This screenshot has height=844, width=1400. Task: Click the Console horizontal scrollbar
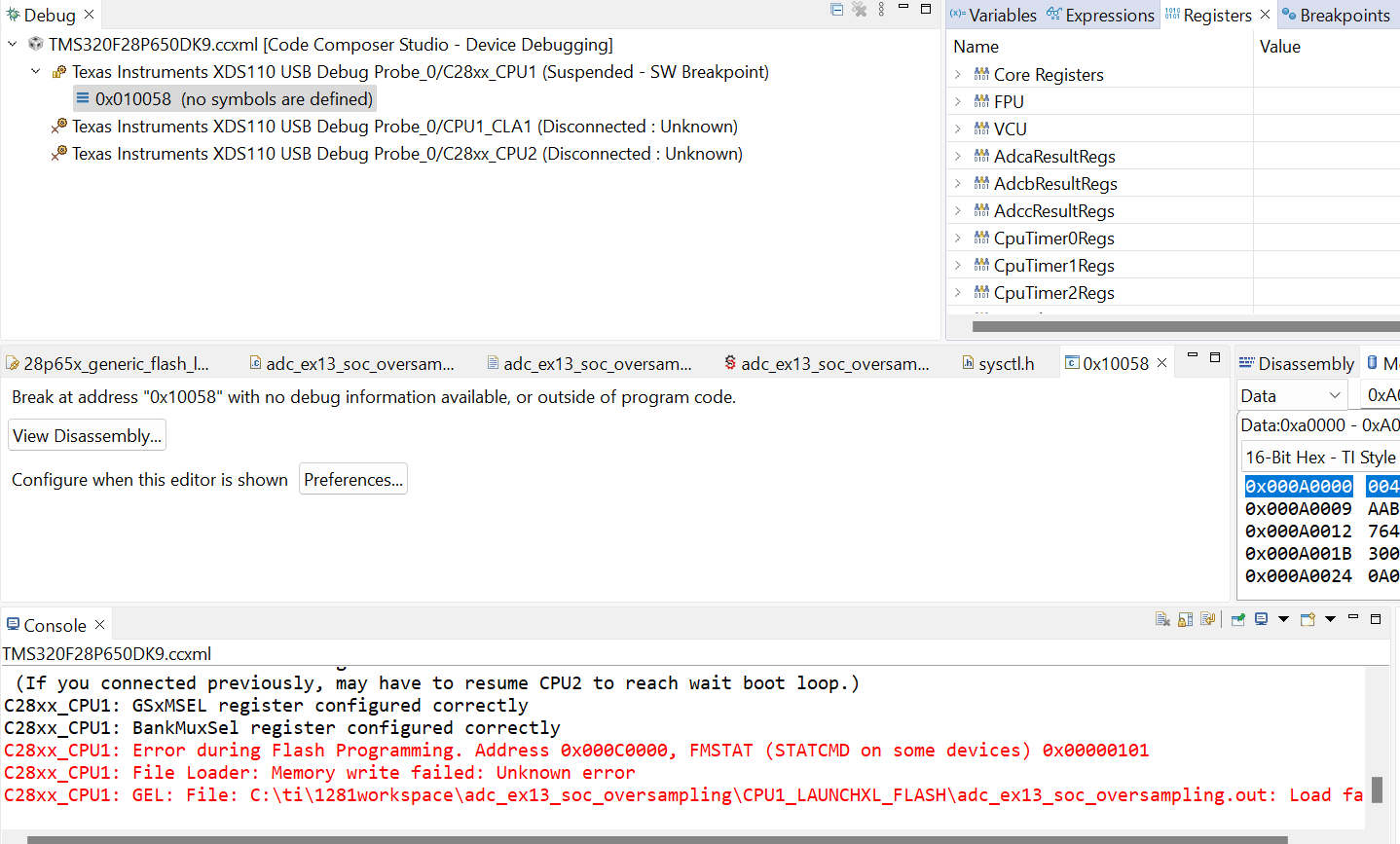coord(657,838)
